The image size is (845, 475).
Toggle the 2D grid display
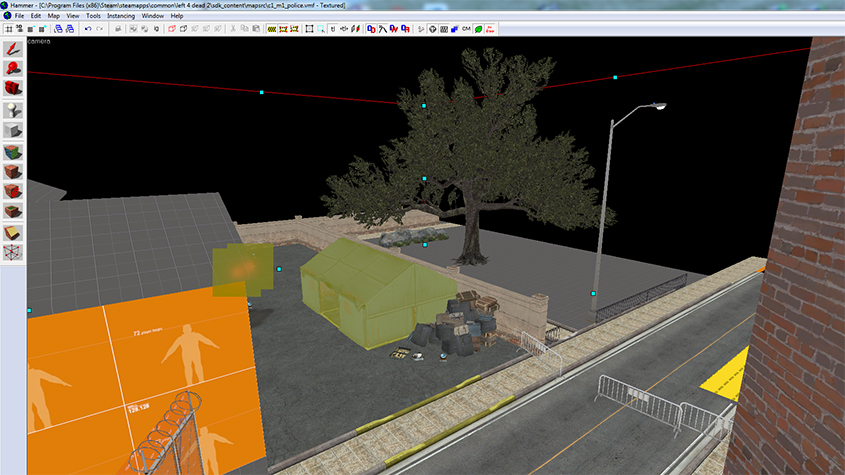(9, 29)
